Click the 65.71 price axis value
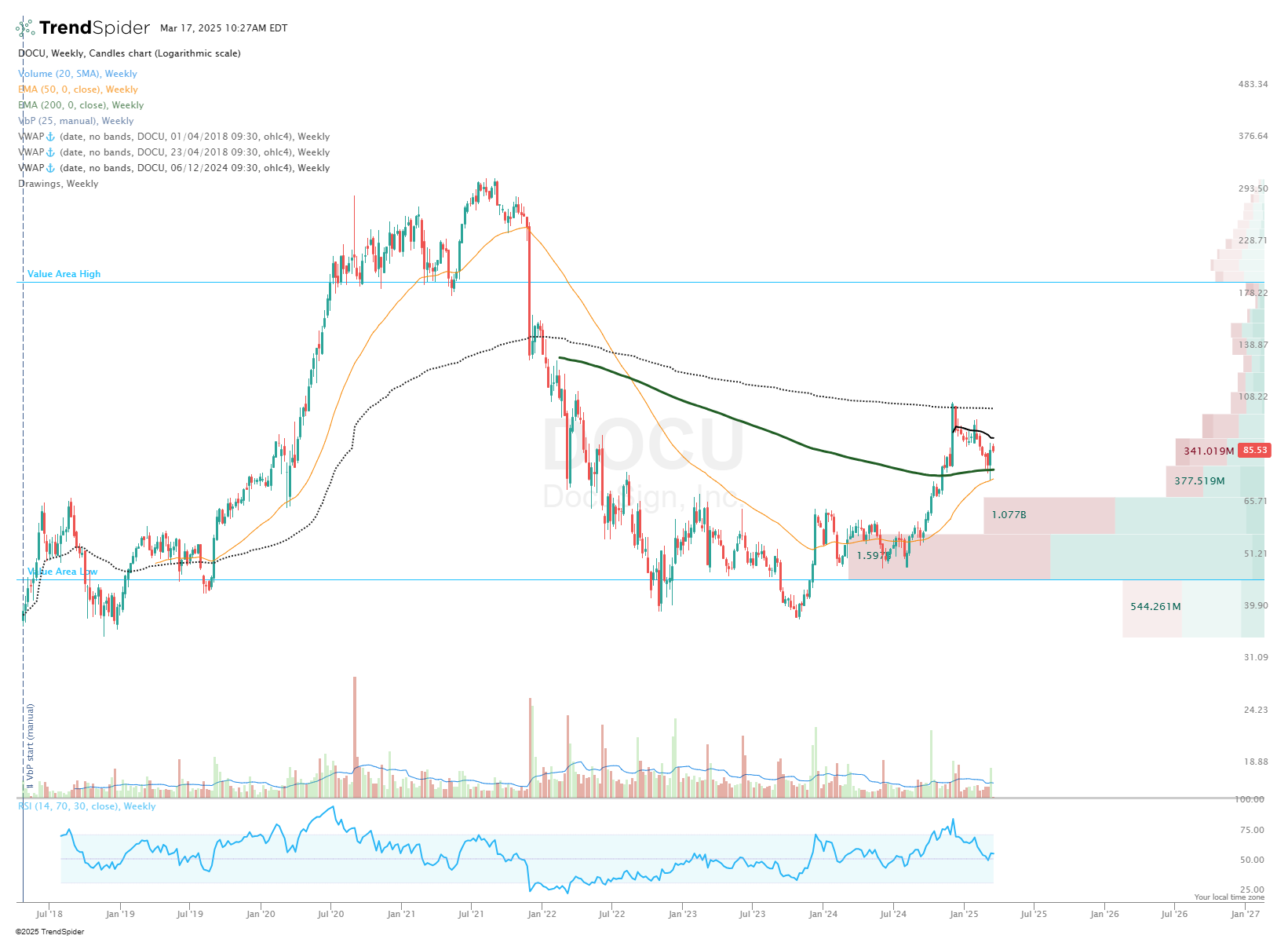Image resolution: width=1288 pixels, height=939 pixels. (1255, 501)
